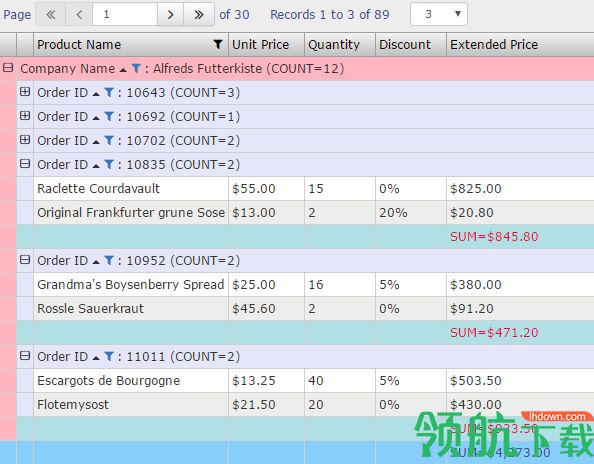Click sort arrow on Order ID 11011 row

[96, 358]
